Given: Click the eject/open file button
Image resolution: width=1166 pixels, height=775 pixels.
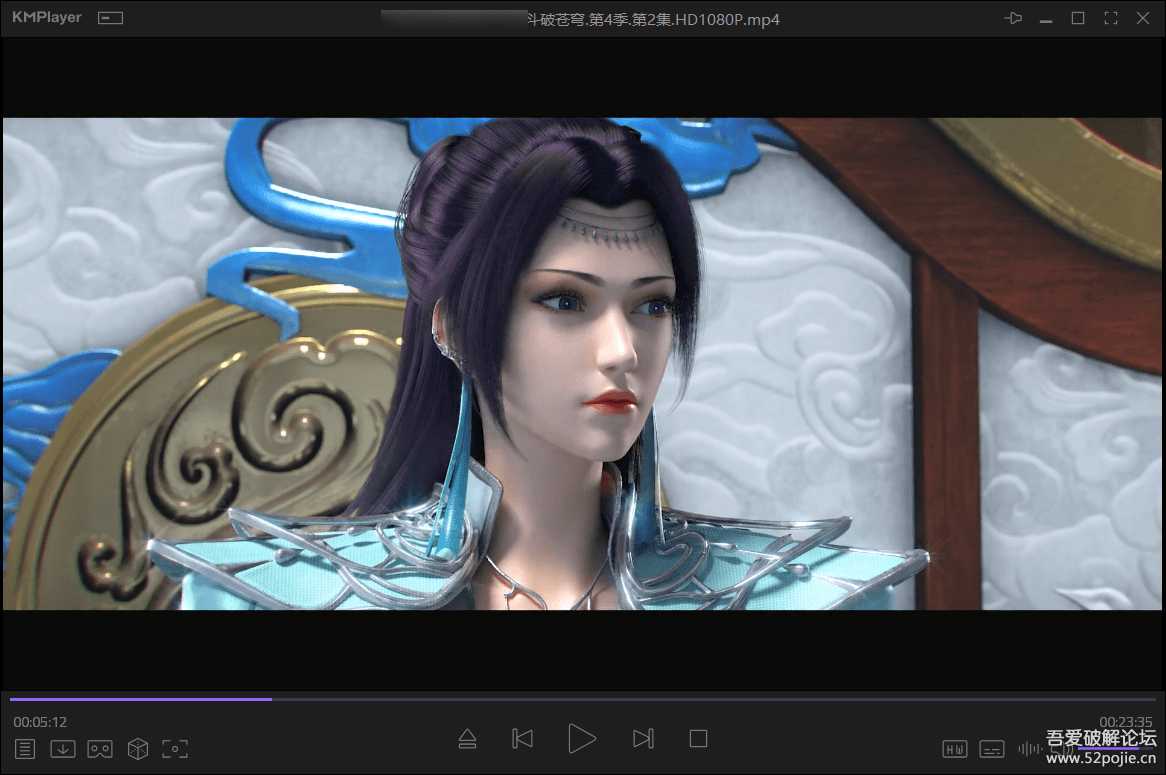Looking at the screenshot, I should tap(467, 739).
